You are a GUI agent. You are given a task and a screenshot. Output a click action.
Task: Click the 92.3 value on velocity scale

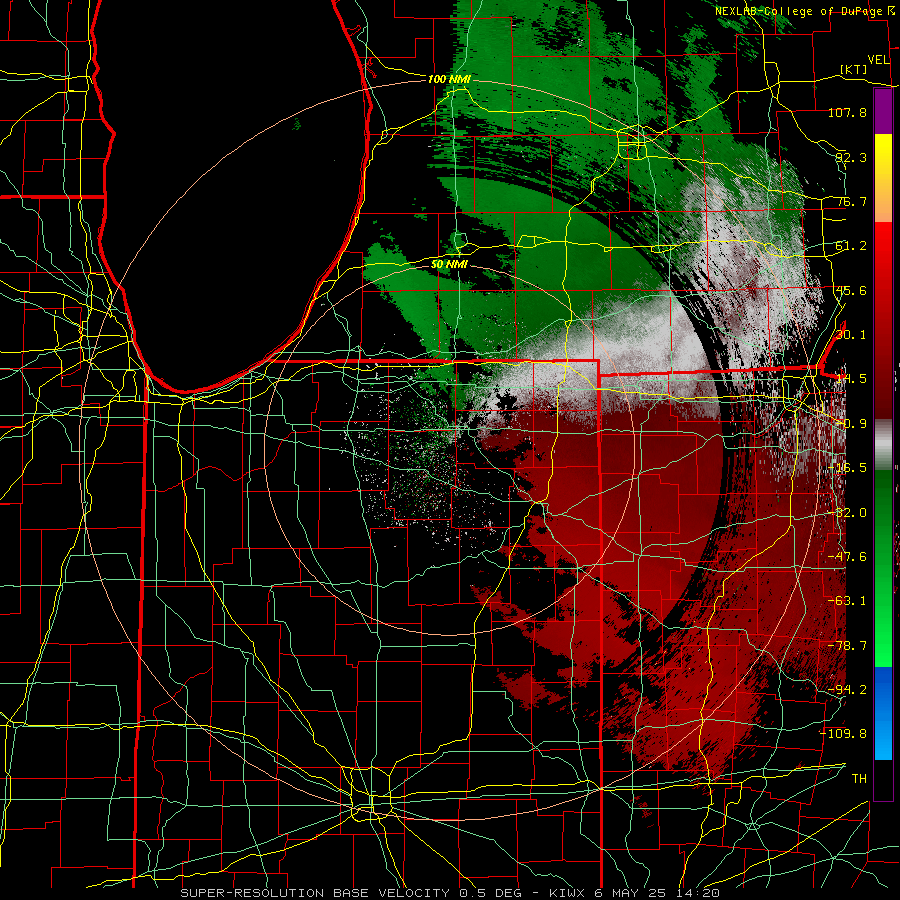pyautogui.click(x=851, y=157)
